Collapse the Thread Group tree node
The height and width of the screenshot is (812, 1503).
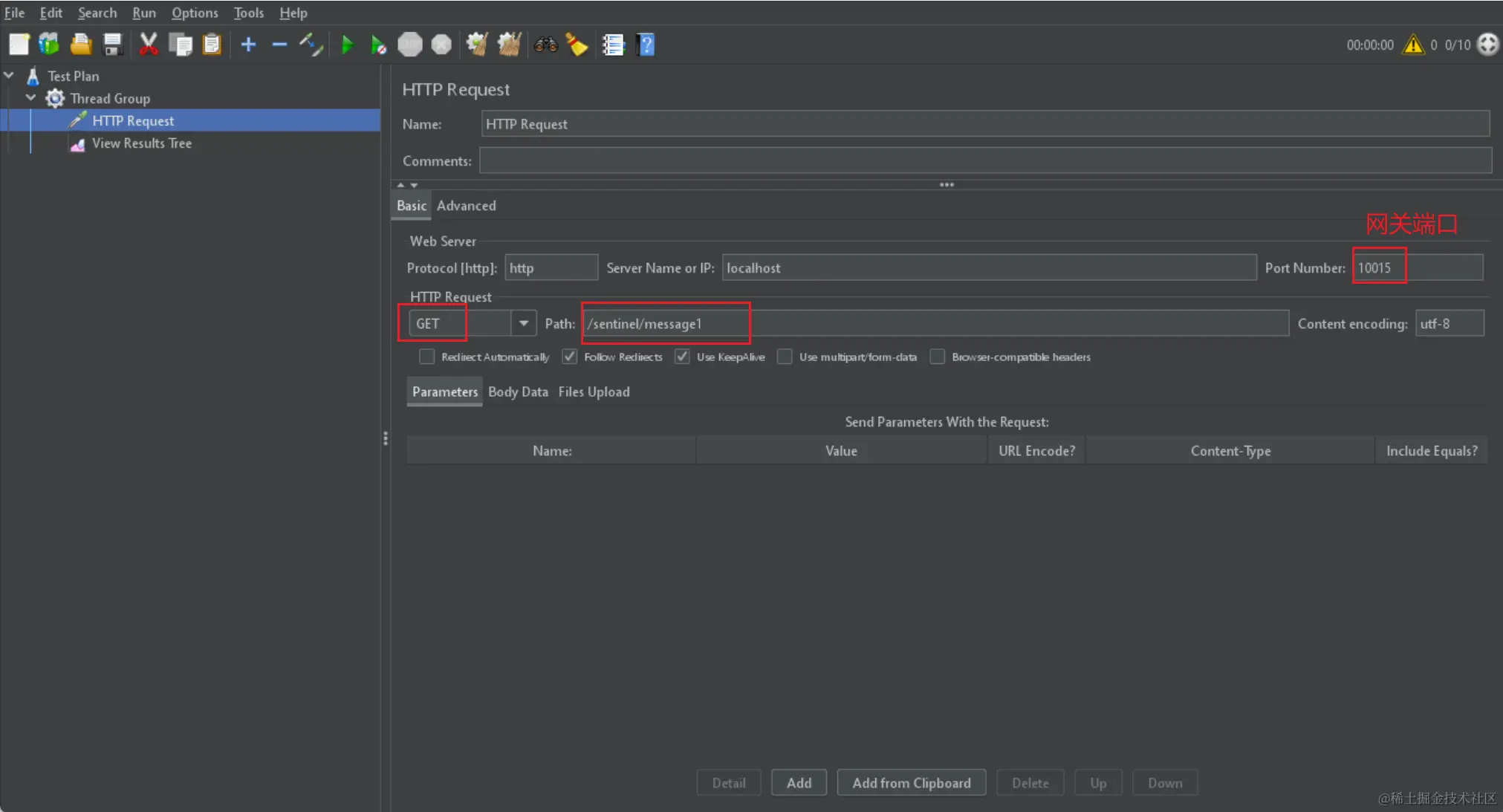click(30, 98)
